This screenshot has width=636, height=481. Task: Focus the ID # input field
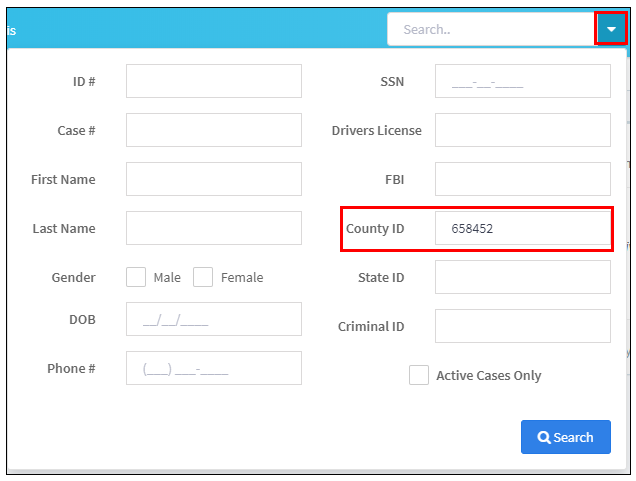pos(214,81)
